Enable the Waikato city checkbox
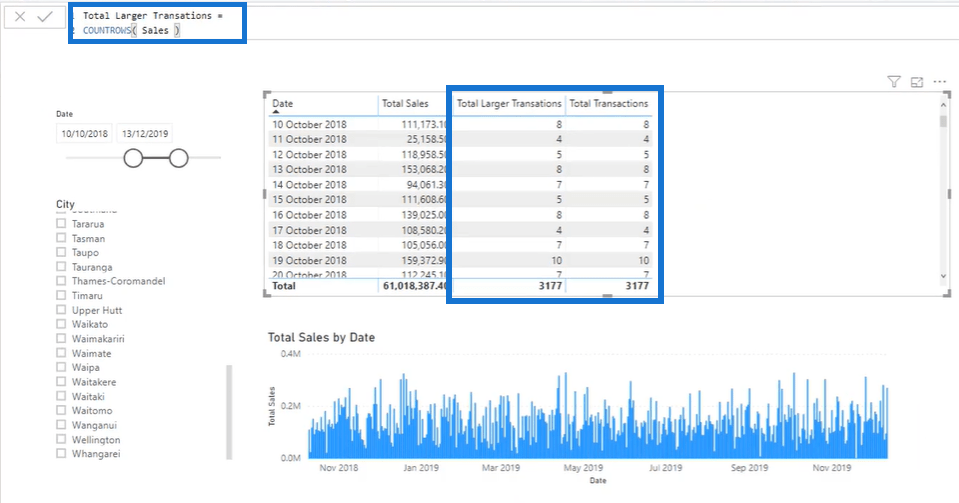The image size is (959, 503). click(61, 324)
